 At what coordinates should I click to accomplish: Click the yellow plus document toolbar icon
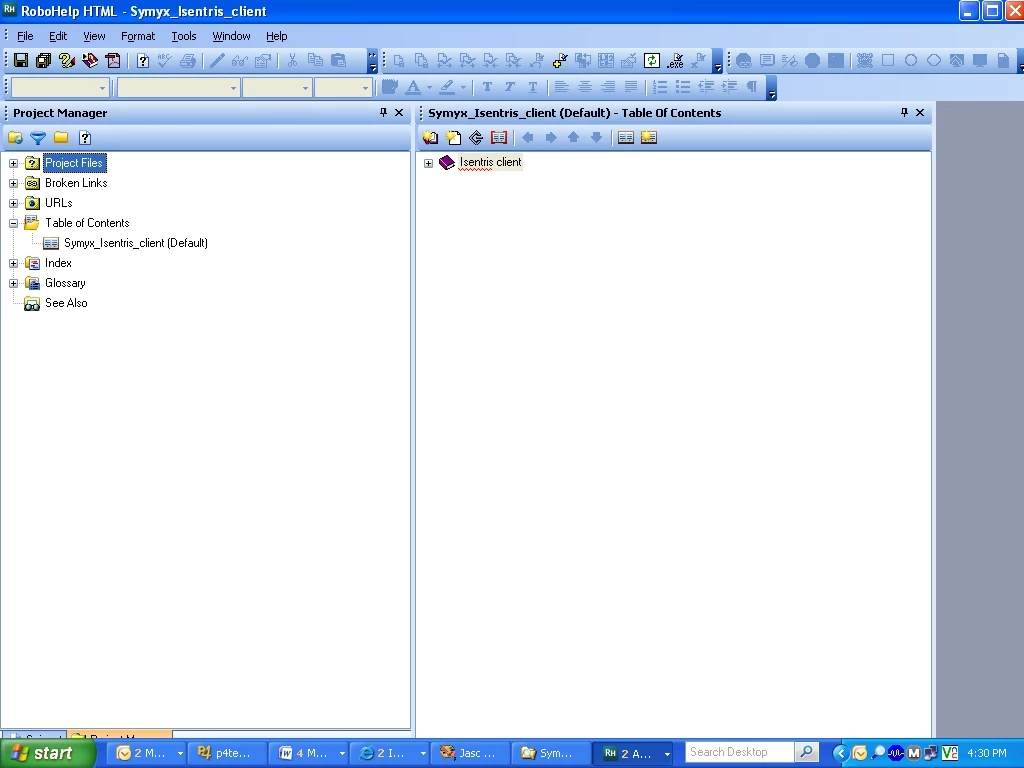[x=560, y=61]
